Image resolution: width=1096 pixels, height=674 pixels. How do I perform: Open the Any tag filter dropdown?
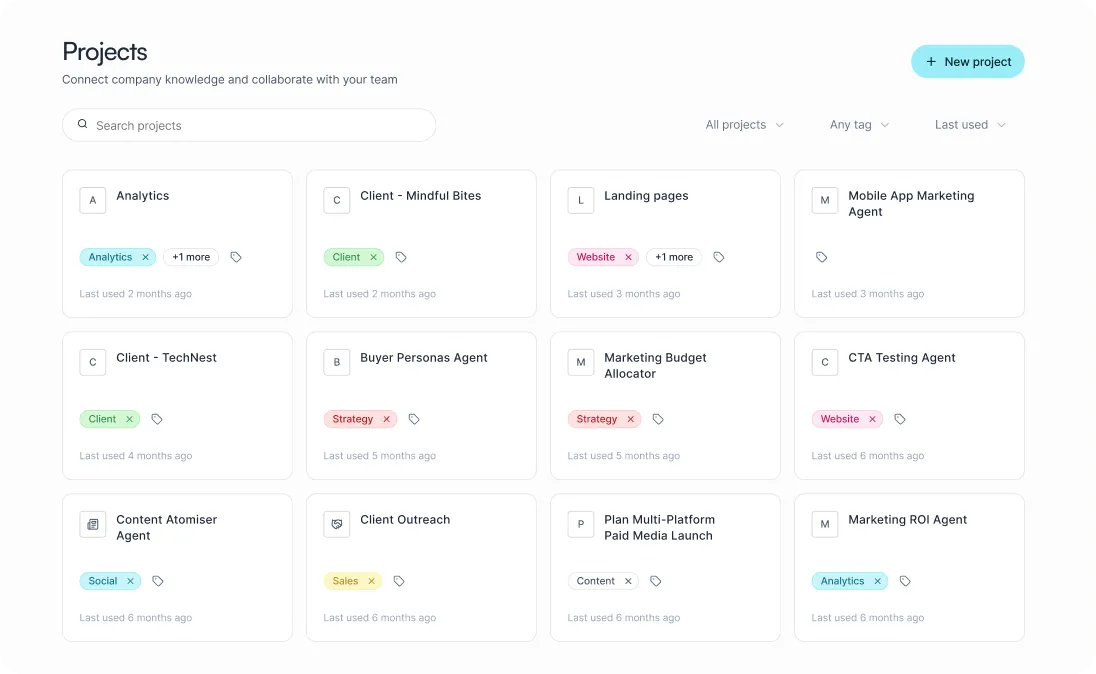click(859, 124)
